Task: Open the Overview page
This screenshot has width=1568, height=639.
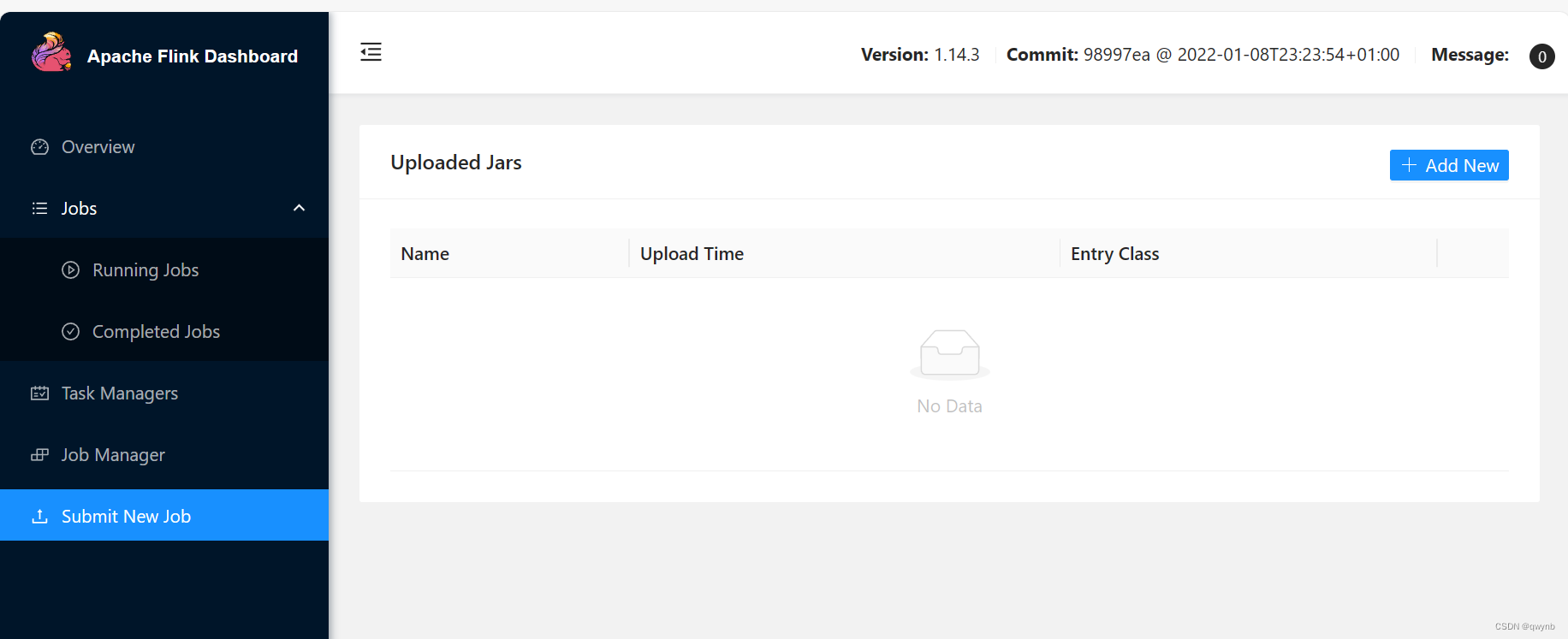Action: (164, 147)
